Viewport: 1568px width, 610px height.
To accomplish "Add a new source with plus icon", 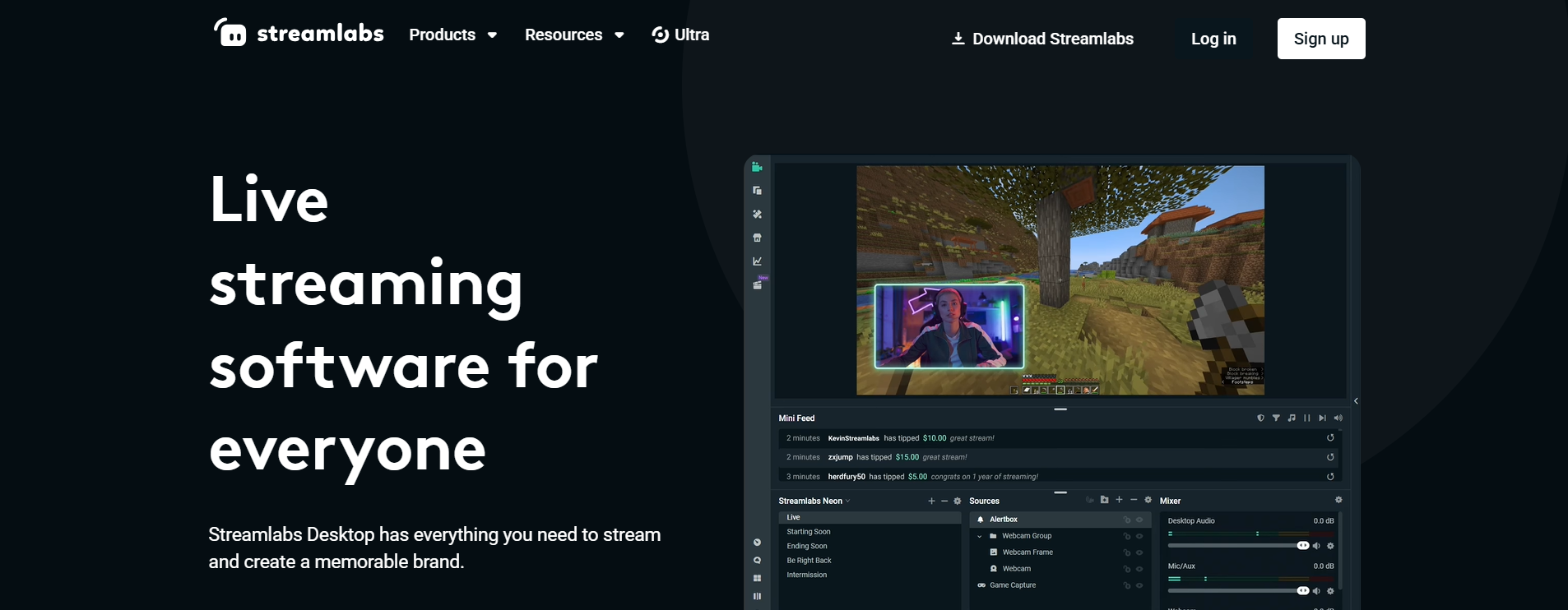I will (x=1119, y=500).
